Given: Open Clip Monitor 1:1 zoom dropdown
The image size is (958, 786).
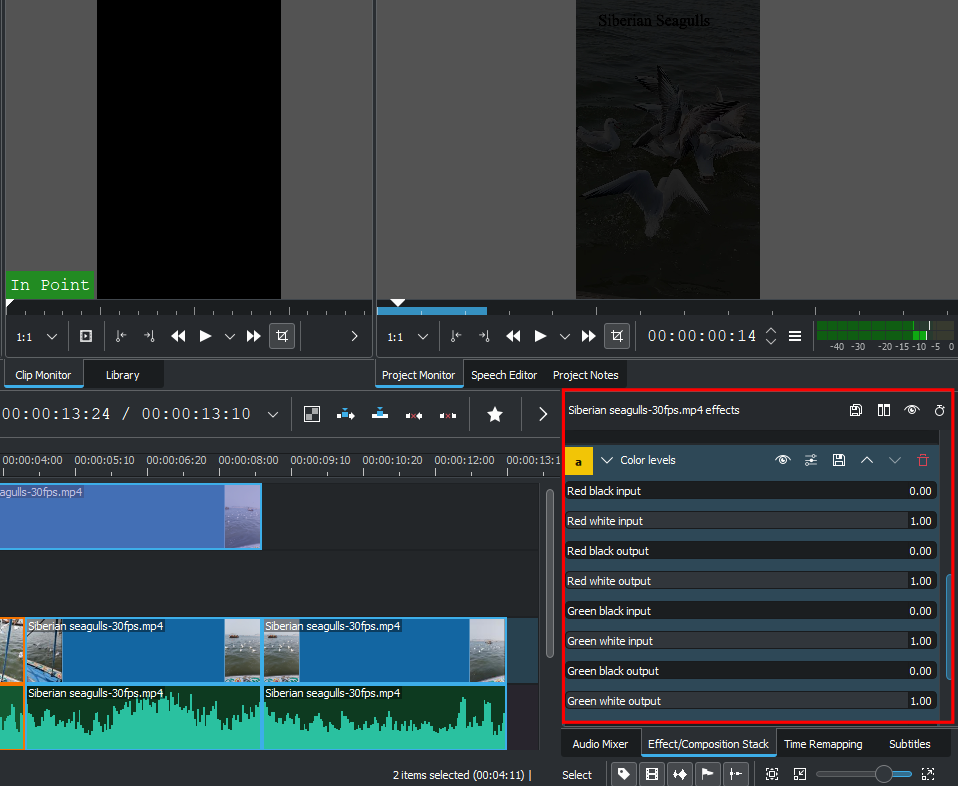Looking at the screenshot, I should tap(52, 337).
